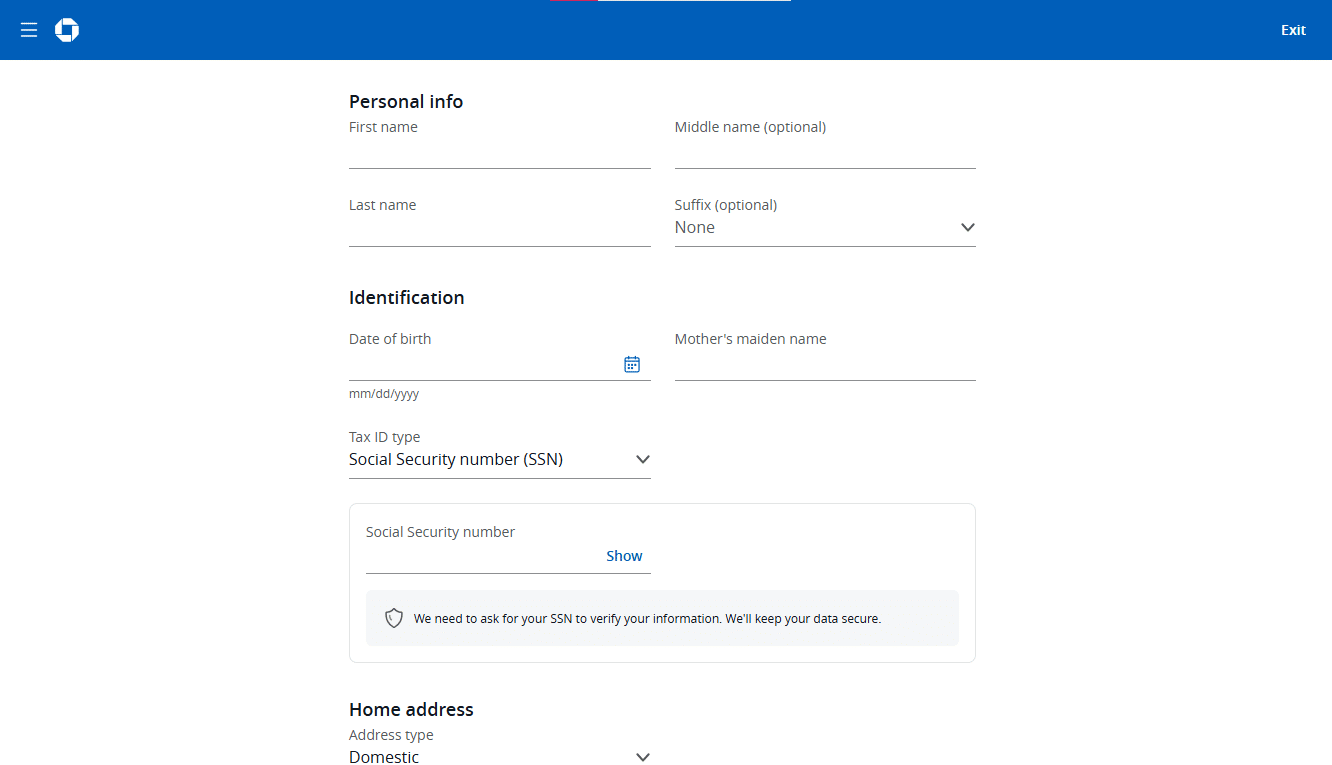Click the Social Security number input
This screenshot has height=765, width=1332.
tap(470, 560)
